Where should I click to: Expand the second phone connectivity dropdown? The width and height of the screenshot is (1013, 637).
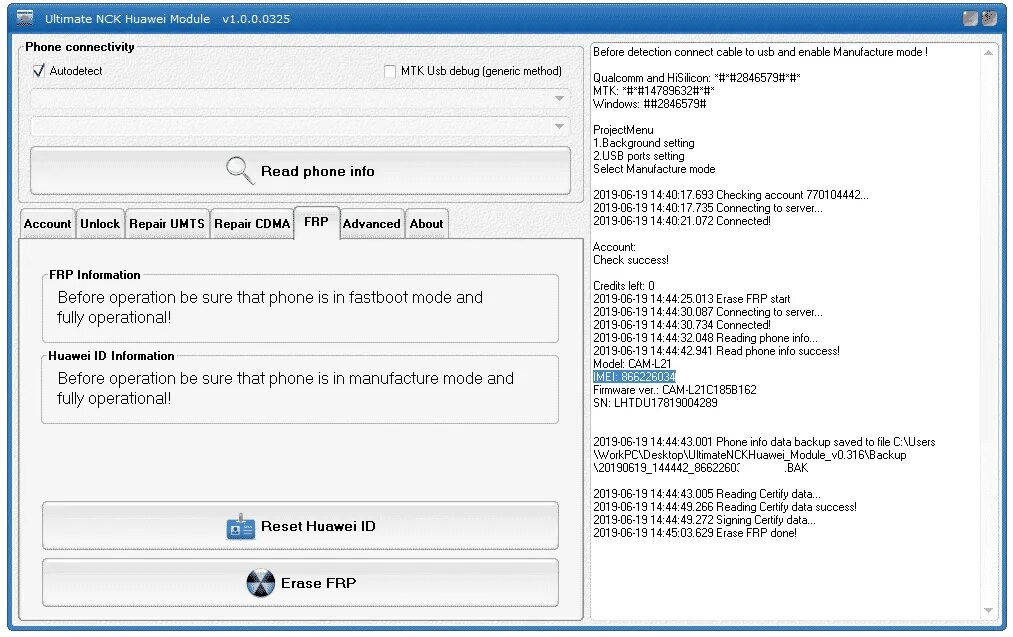[x=559, y=126]
